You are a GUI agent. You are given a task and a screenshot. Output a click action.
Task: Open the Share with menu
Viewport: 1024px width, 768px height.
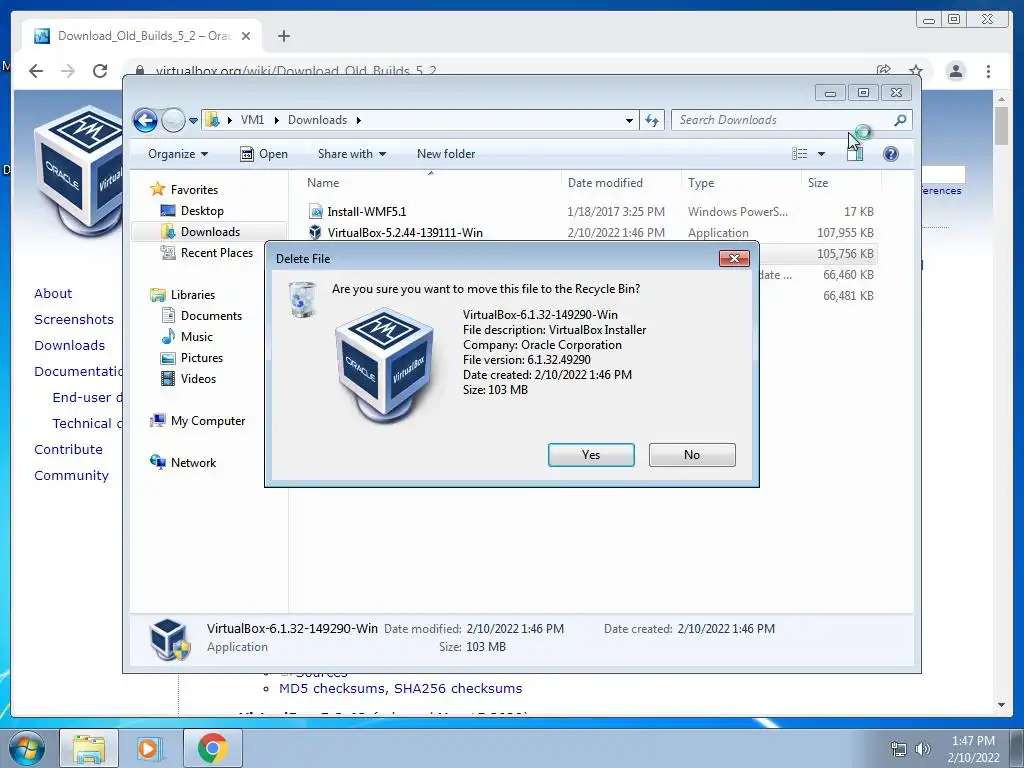coord(351,154)
